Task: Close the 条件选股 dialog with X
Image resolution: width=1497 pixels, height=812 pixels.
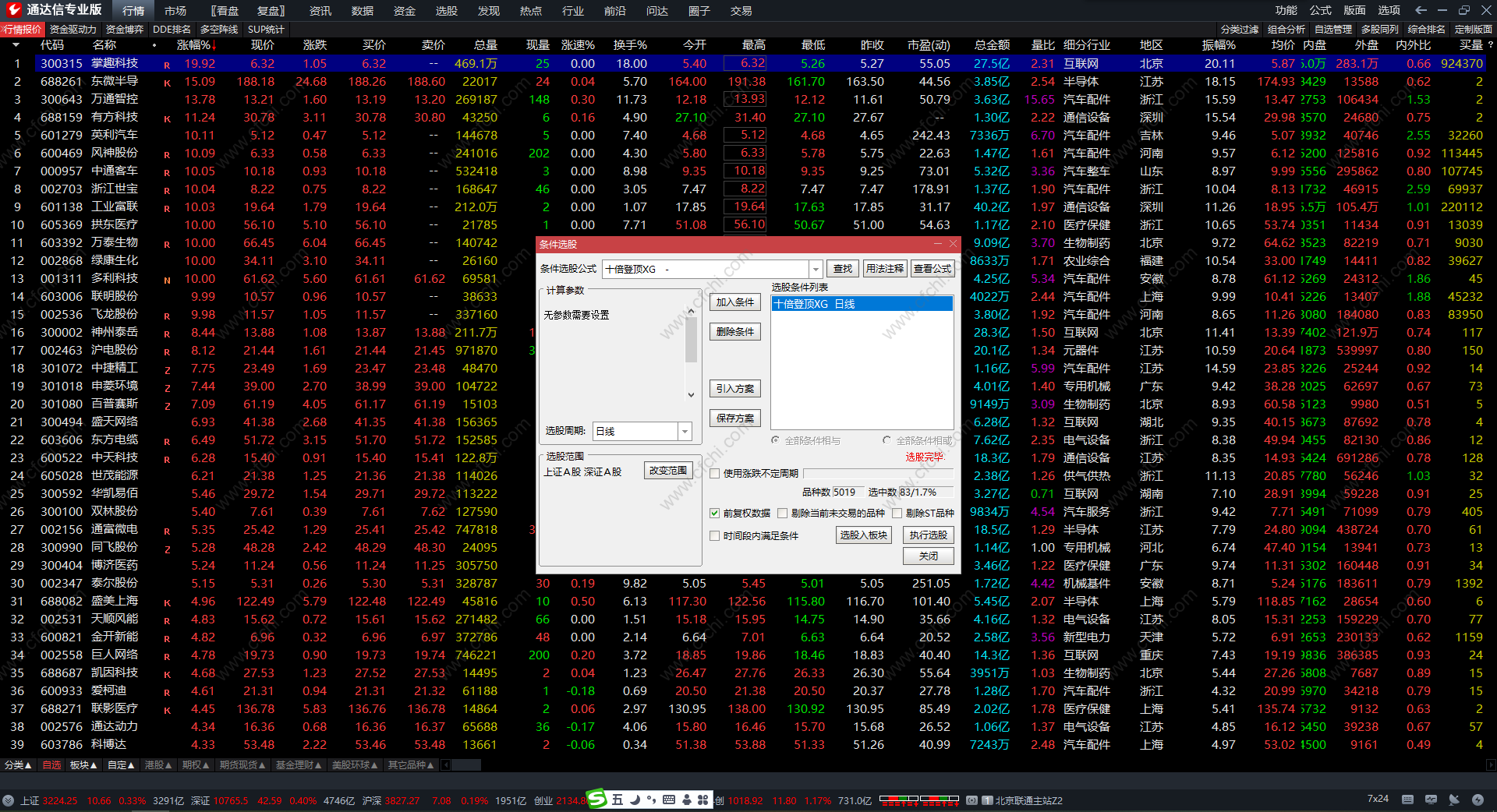Action: pos(953,244)
